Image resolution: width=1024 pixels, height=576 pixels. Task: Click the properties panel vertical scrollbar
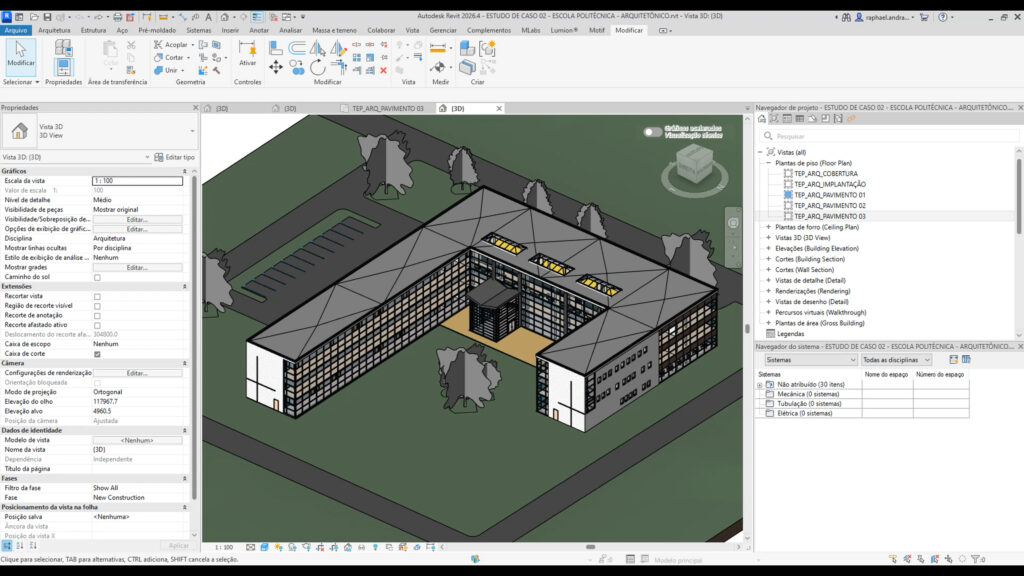(x=194, y=336)
